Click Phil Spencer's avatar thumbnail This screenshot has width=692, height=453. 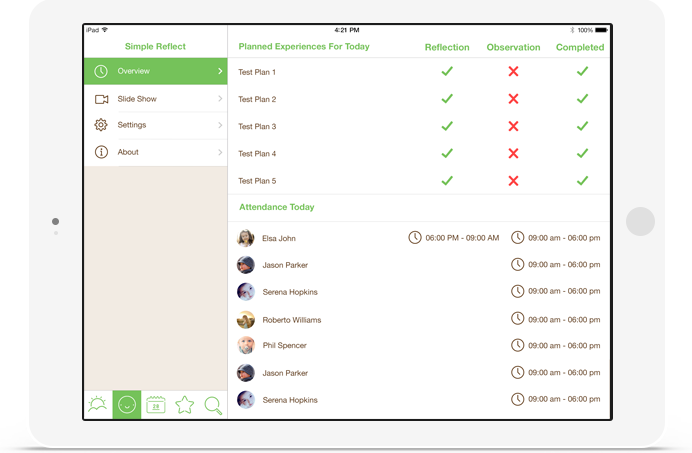point(246,346)
